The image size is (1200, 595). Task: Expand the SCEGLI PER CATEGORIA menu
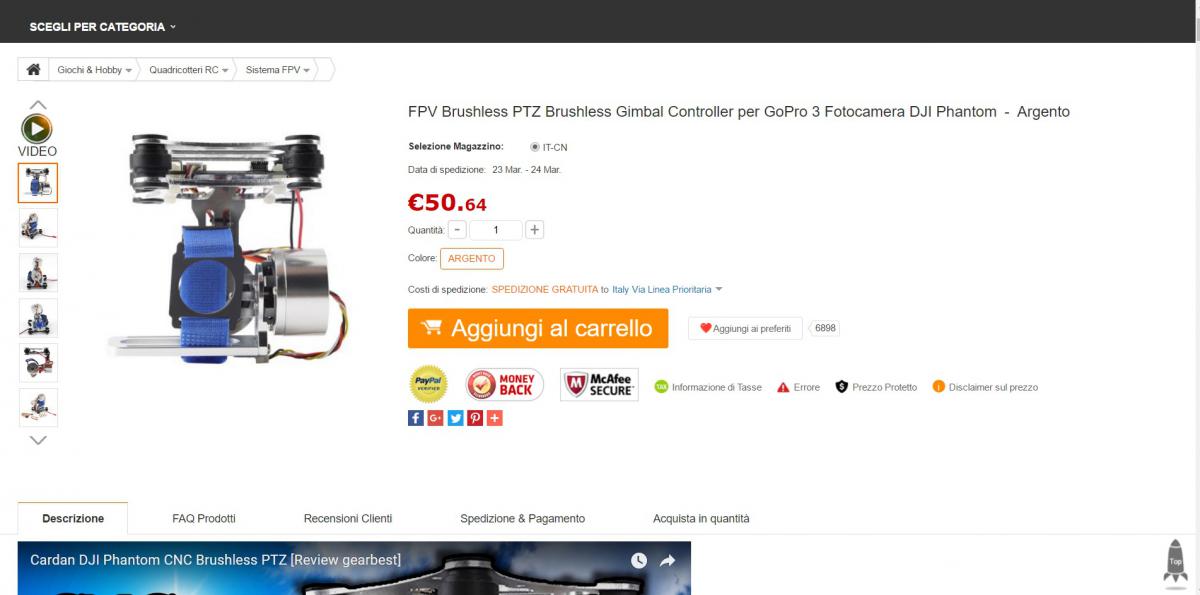click(102, 27)
